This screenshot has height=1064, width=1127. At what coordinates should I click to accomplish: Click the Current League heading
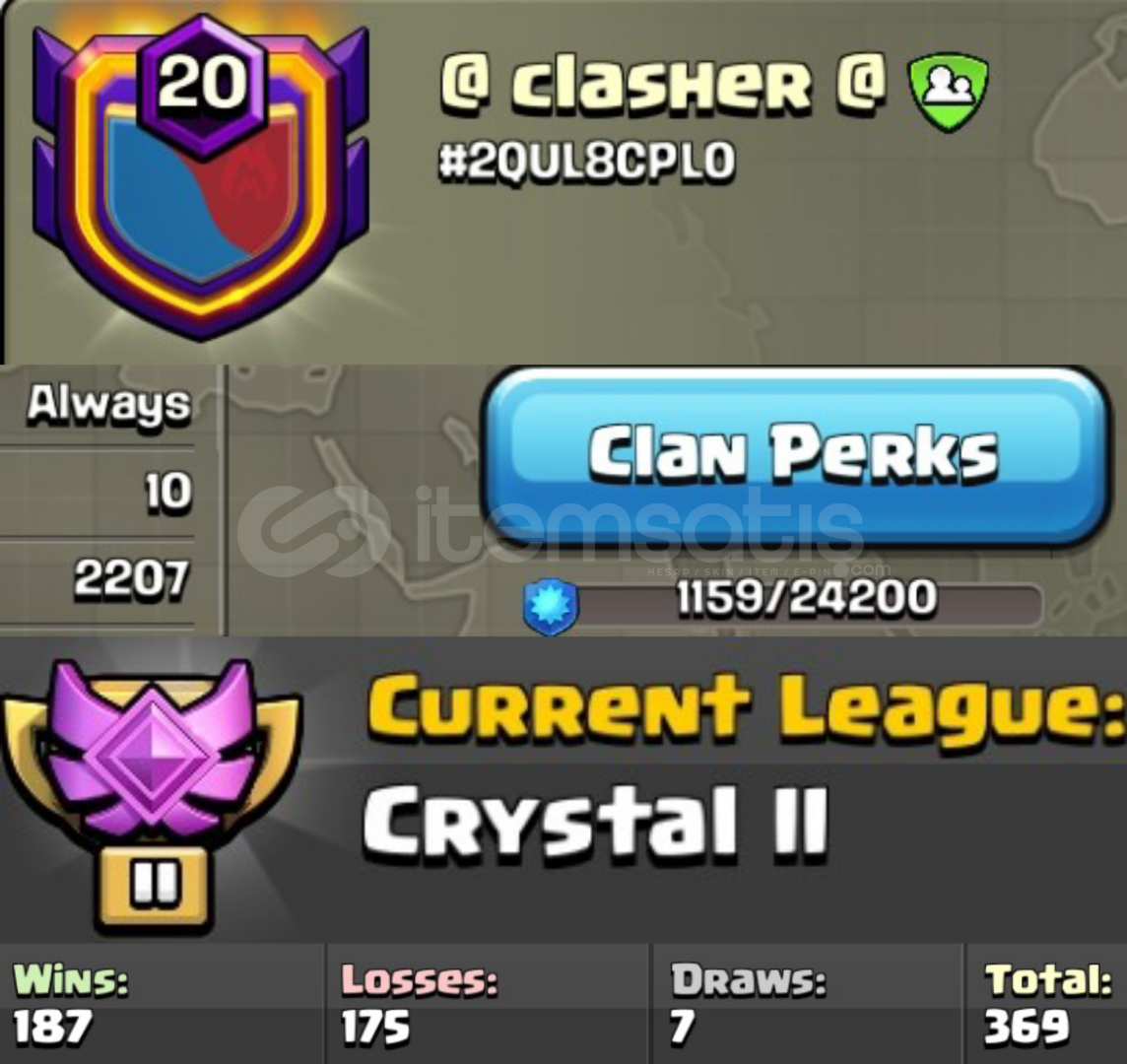(746, 705)
